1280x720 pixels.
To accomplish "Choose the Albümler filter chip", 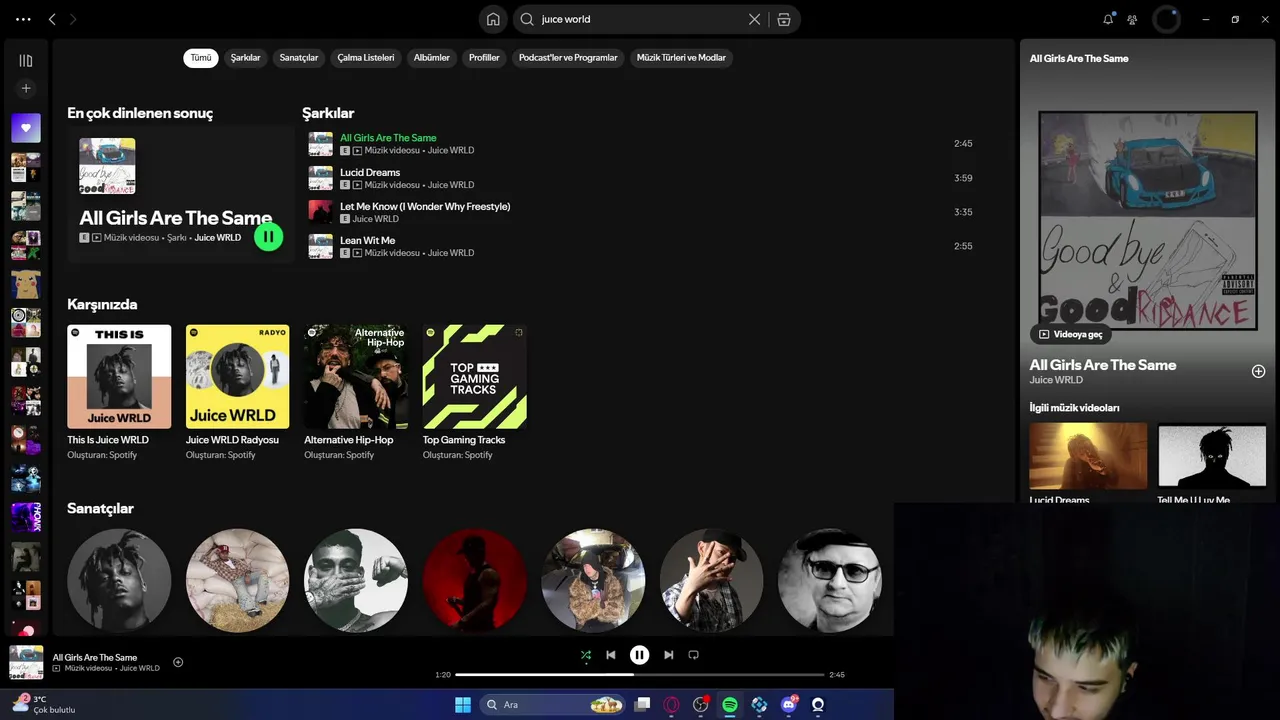I will click(x=431, y=58).
